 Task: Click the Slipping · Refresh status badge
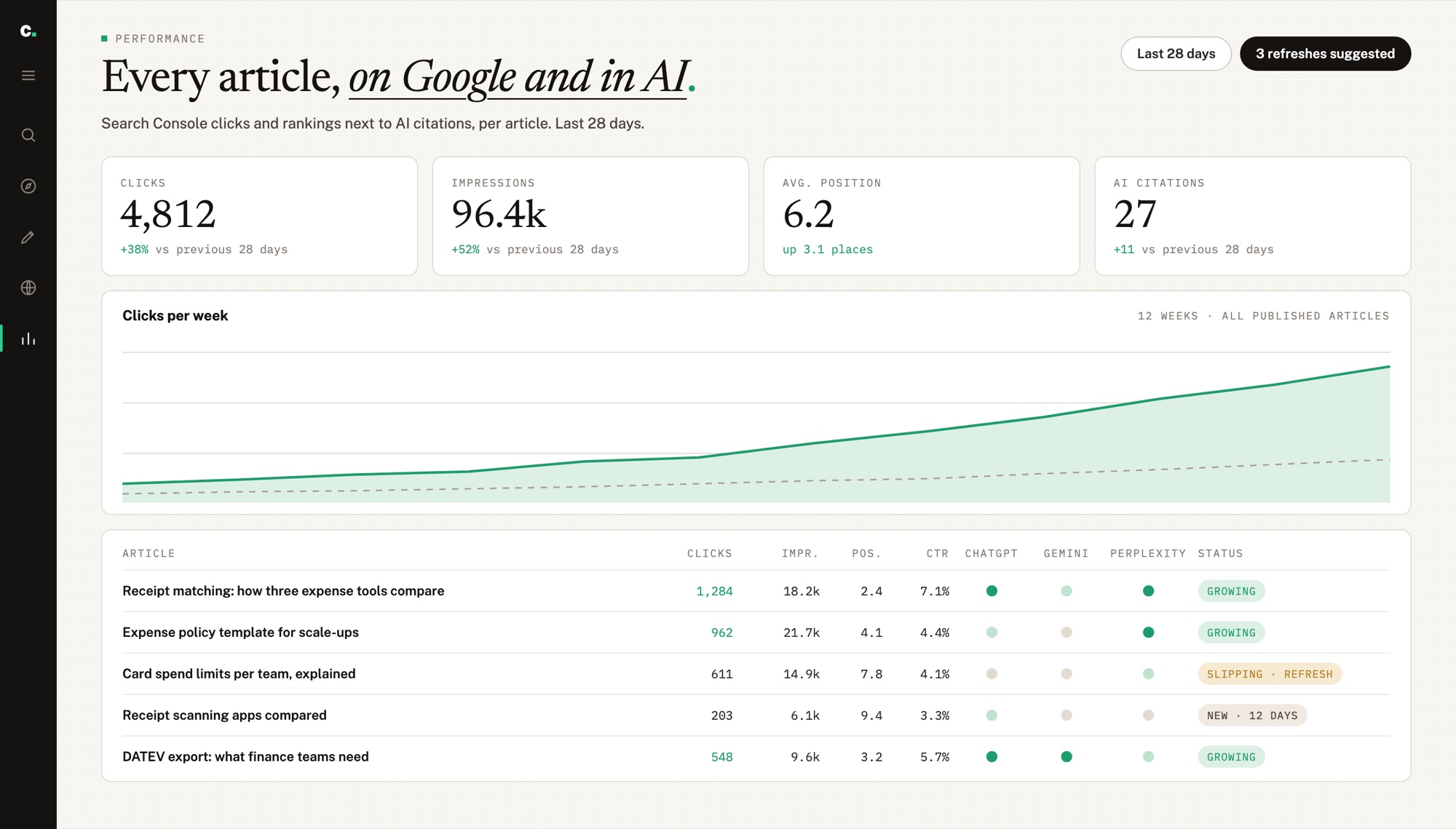click(1270, 674)
